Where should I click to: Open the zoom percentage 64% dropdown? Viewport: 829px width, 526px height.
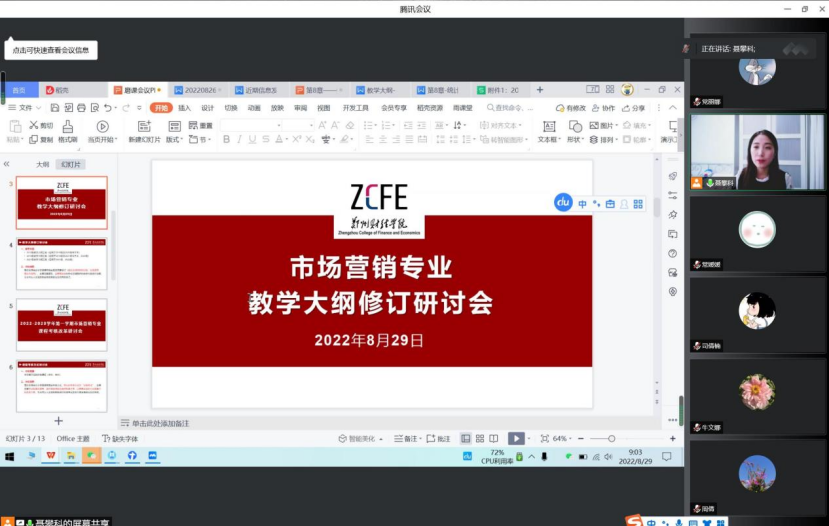[x=562, y=439]
